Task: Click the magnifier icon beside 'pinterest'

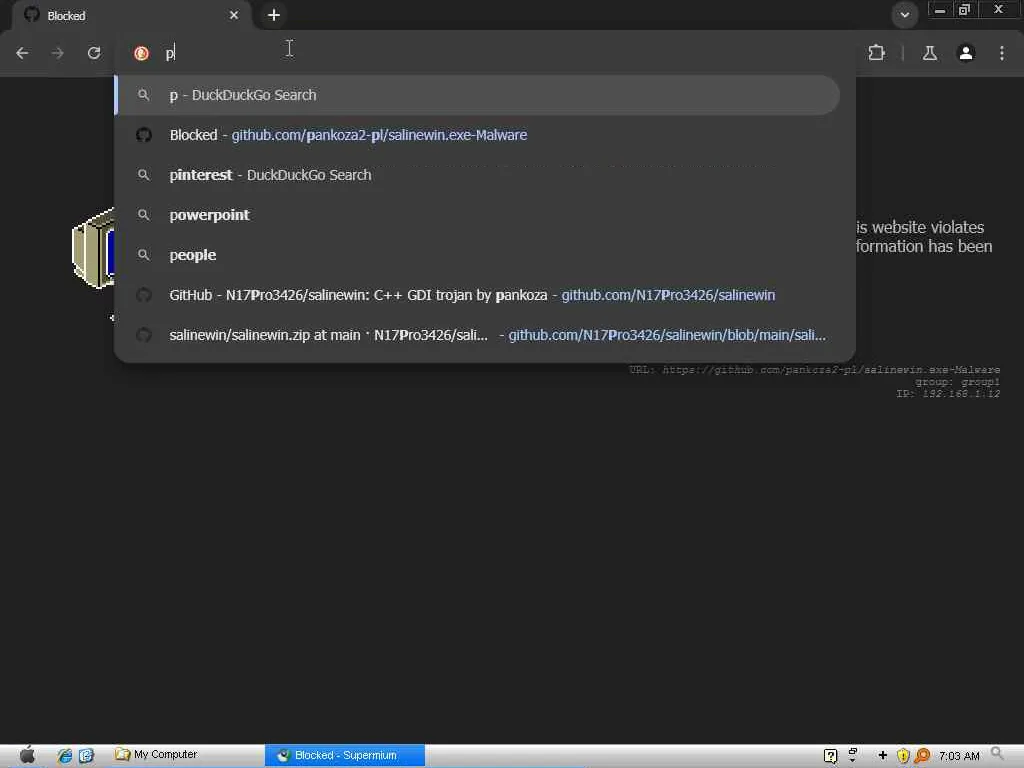Action: 144,175
